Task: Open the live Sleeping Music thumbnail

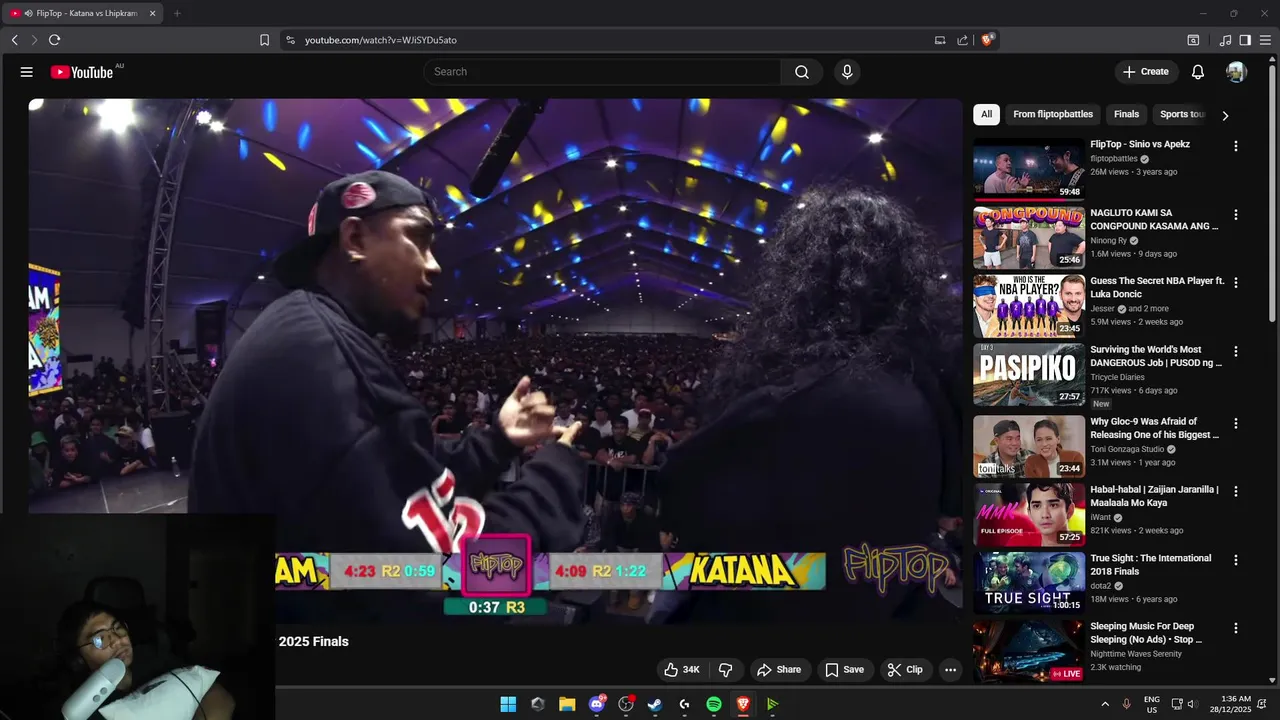Action: point(1029,651)
